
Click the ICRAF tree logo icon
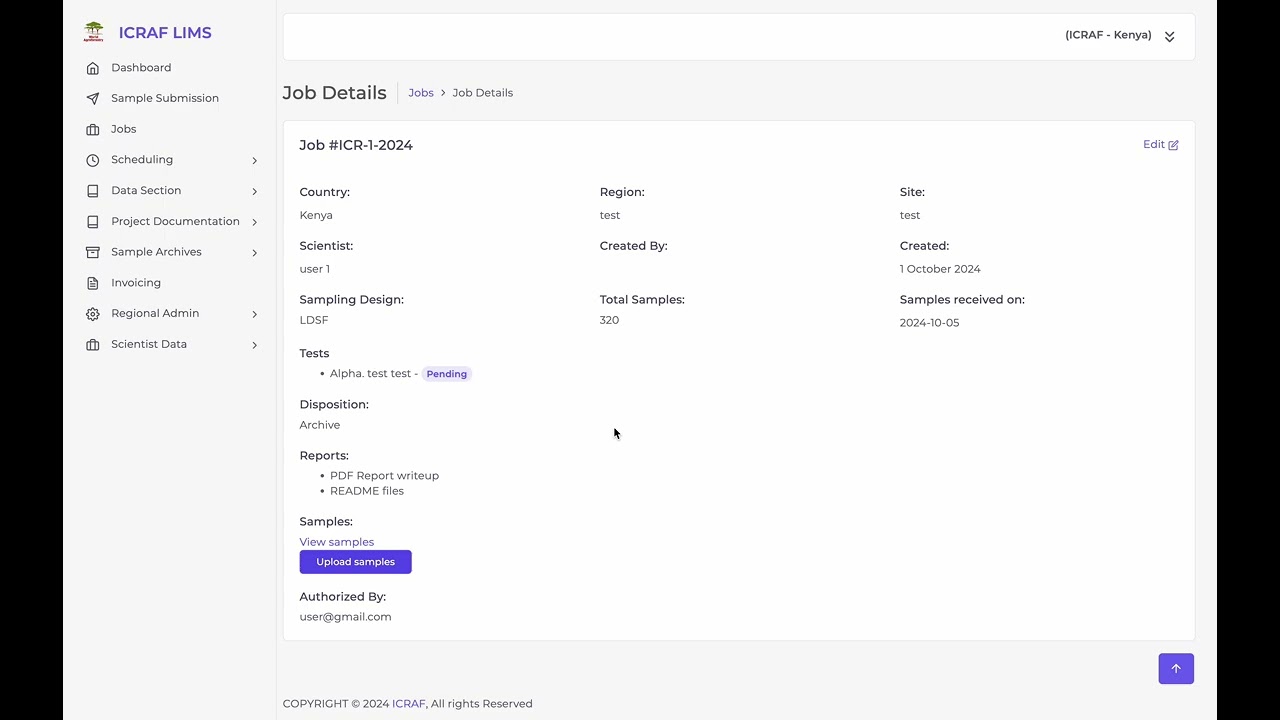pyautogui.click(x=93, y=32)
